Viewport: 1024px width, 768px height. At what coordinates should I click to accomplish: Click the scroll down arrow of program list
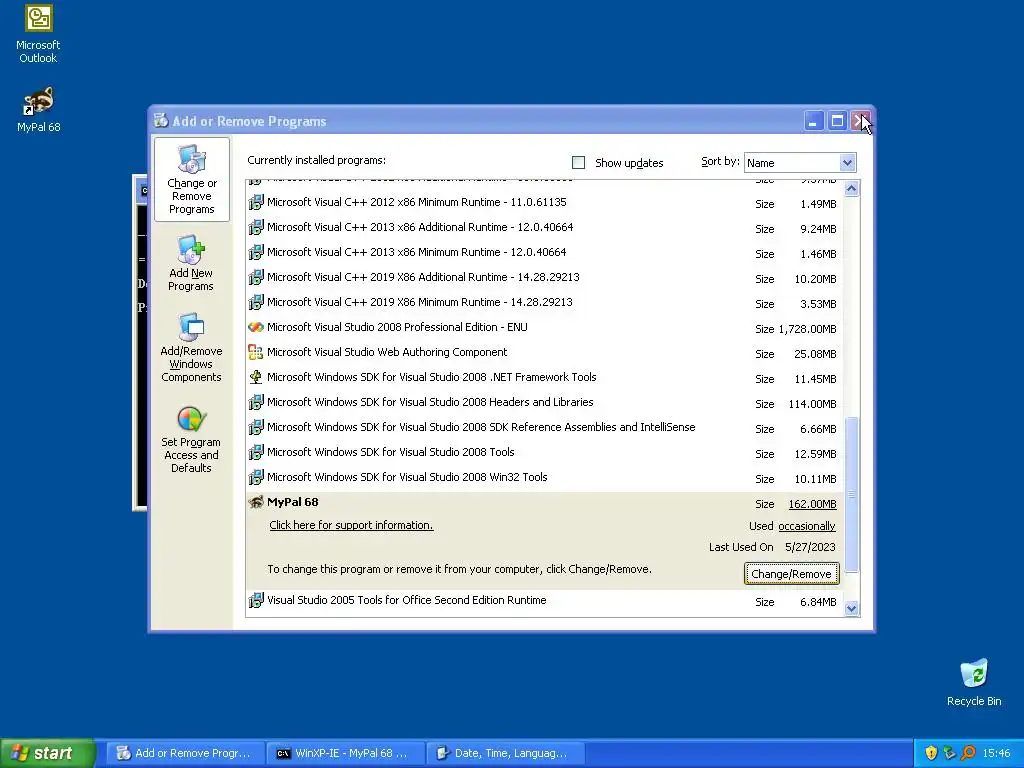[851, 608]
